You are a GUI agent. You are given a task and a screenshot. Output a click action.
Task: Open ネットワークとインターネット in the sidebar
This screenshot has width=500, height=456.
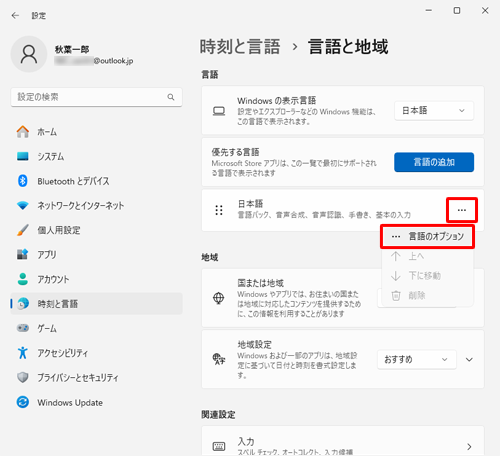pos(97,206)
